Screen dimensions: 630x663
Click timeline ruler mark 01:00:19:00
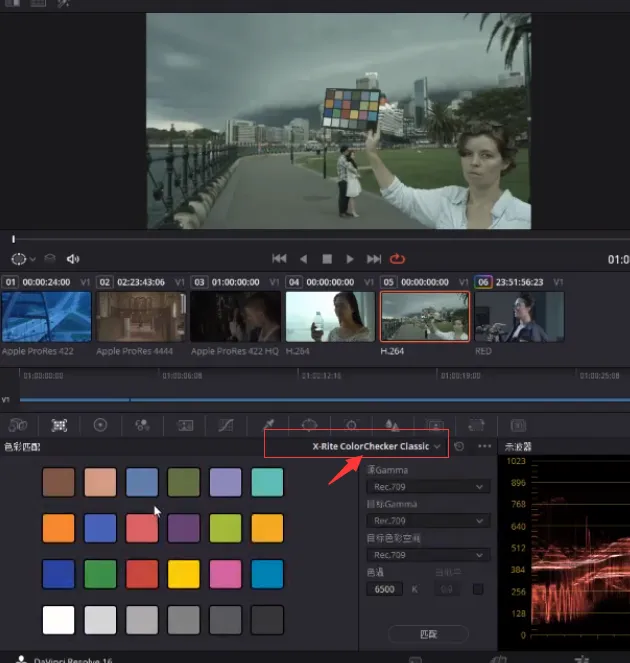coord(460,375)
